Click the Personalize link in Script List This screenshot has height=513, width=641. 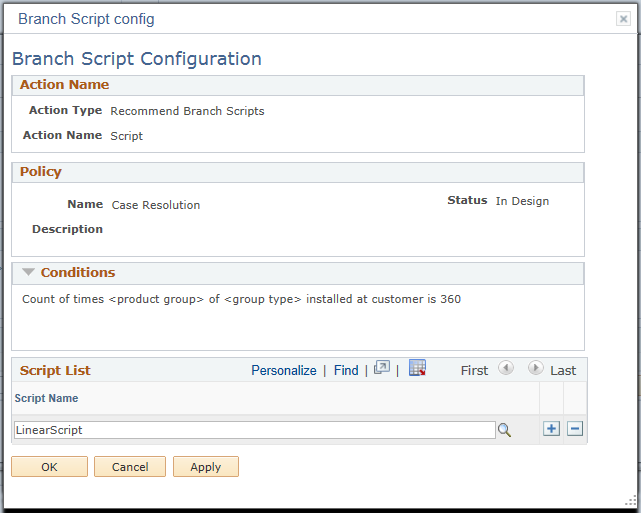coord(284,370)
